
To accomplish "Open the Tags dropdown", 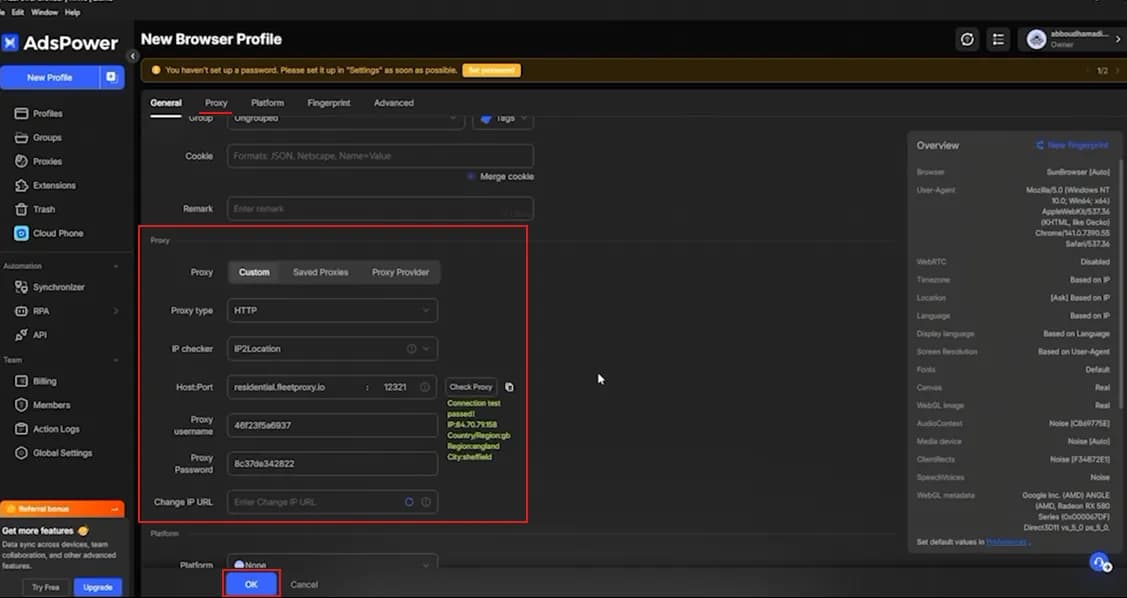I will 503,119.
